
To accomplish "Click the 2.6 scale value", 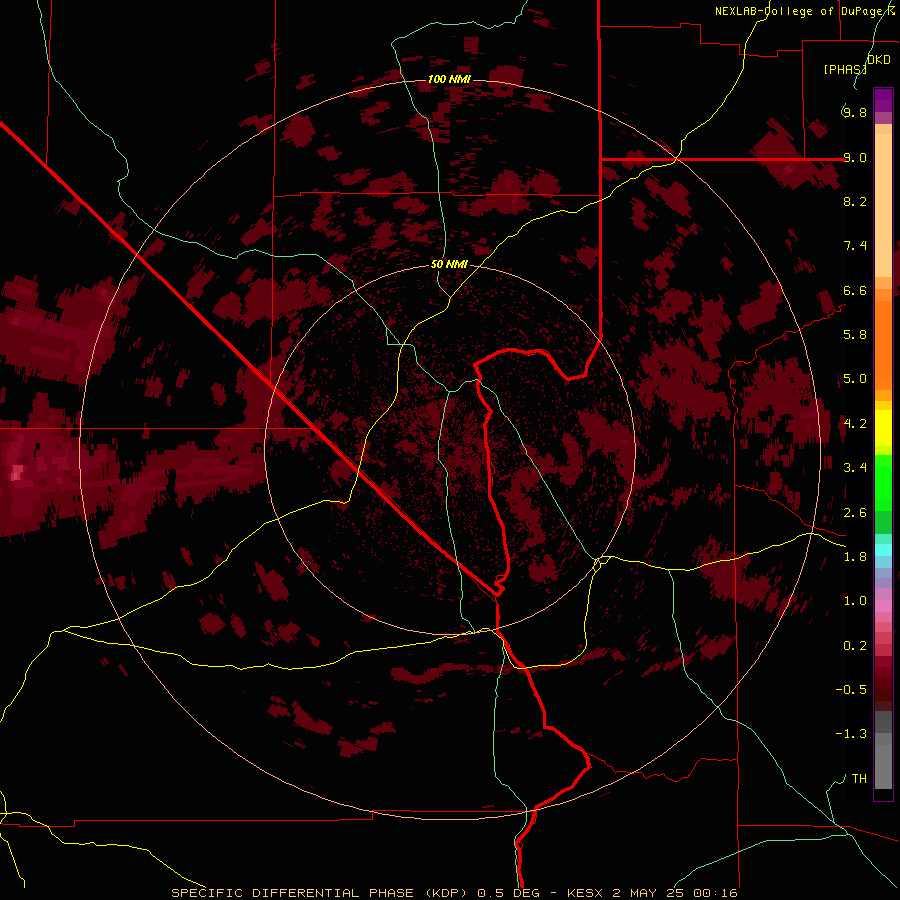I will click(x=855, y=513).
